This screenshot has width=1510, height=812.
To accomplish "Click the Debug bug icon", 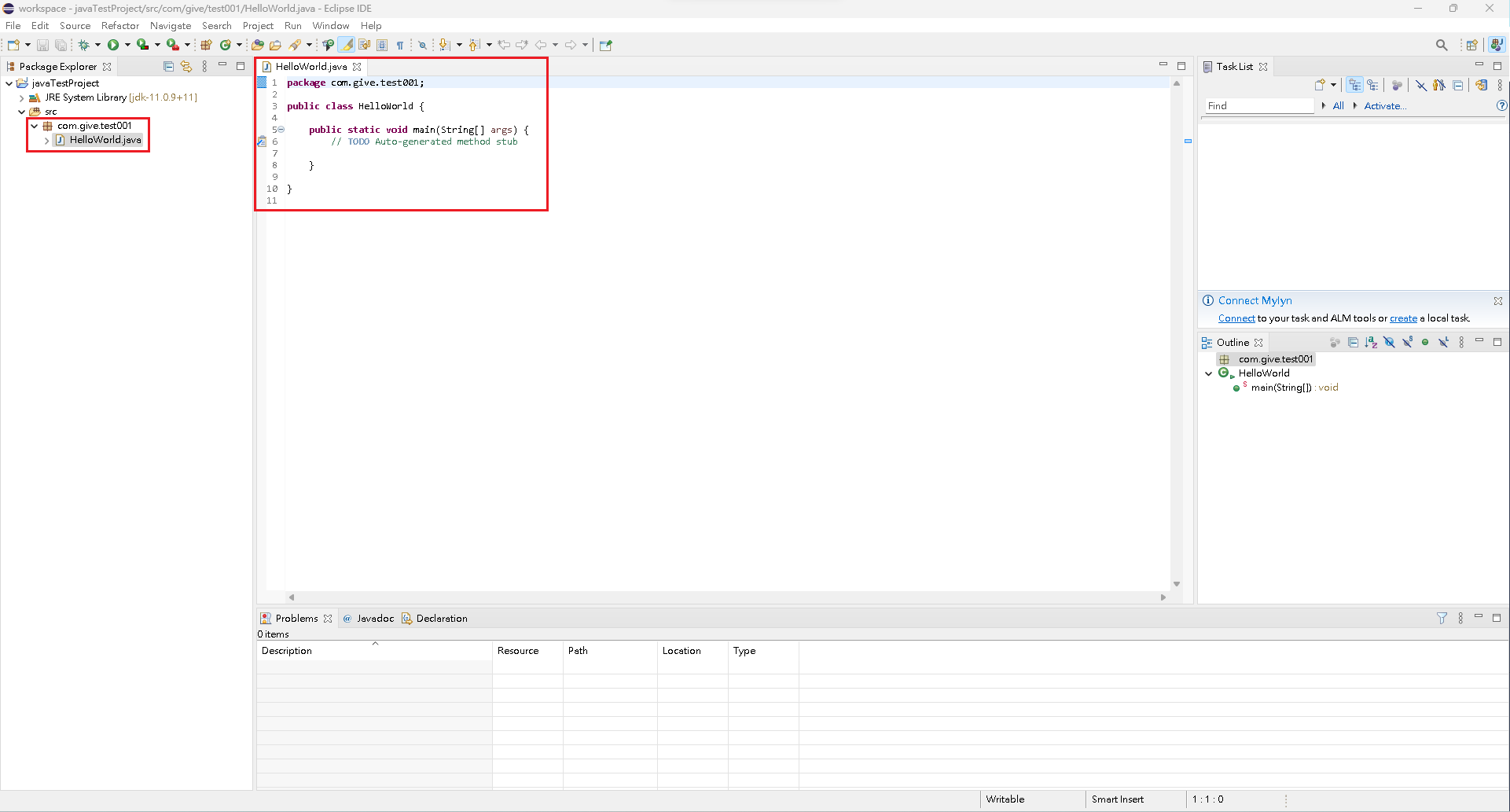I will click(83, 45).
